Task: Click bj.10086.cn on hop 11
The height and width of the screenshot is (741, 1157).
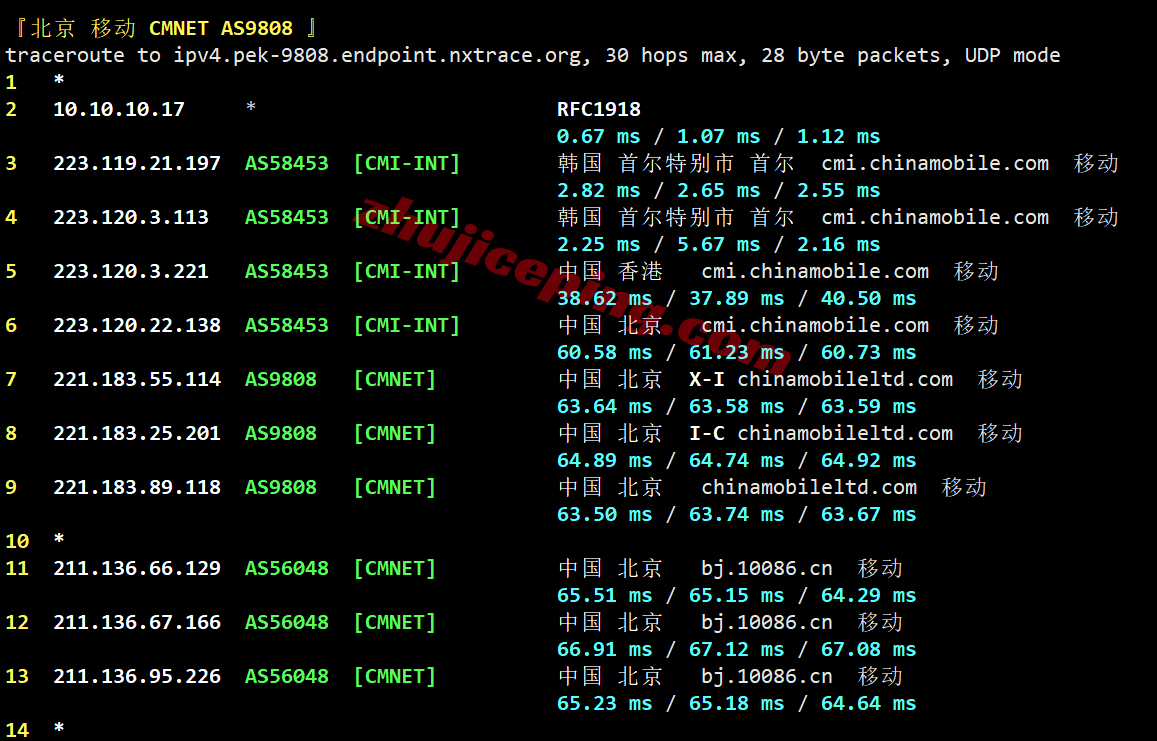Action: 767,568
